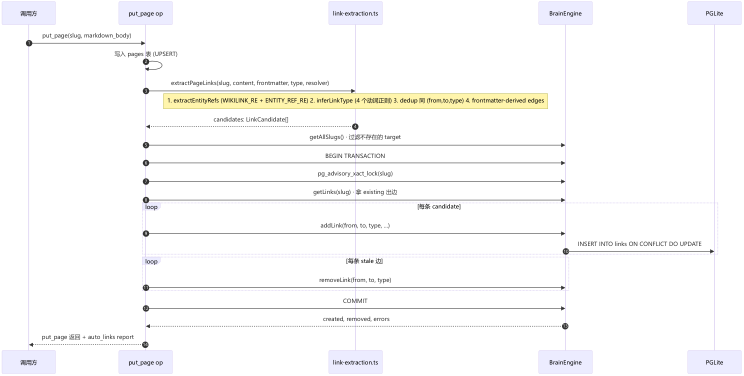The width and height of the screenshot is (744, 376).
Task: Click the loop tag of the stale-edge frame
Action: [x=152, y=262]
